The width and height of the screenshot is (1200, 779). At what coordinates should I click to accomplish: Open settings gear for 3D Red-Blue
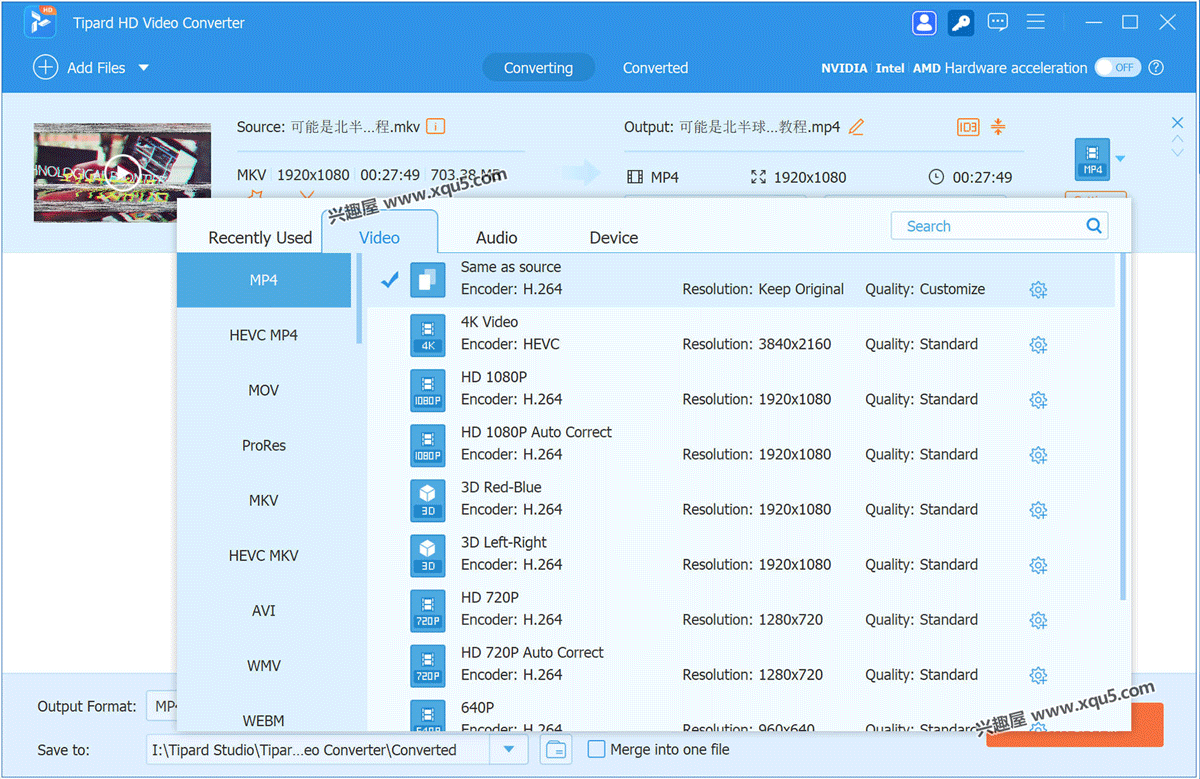[1038, 510]
